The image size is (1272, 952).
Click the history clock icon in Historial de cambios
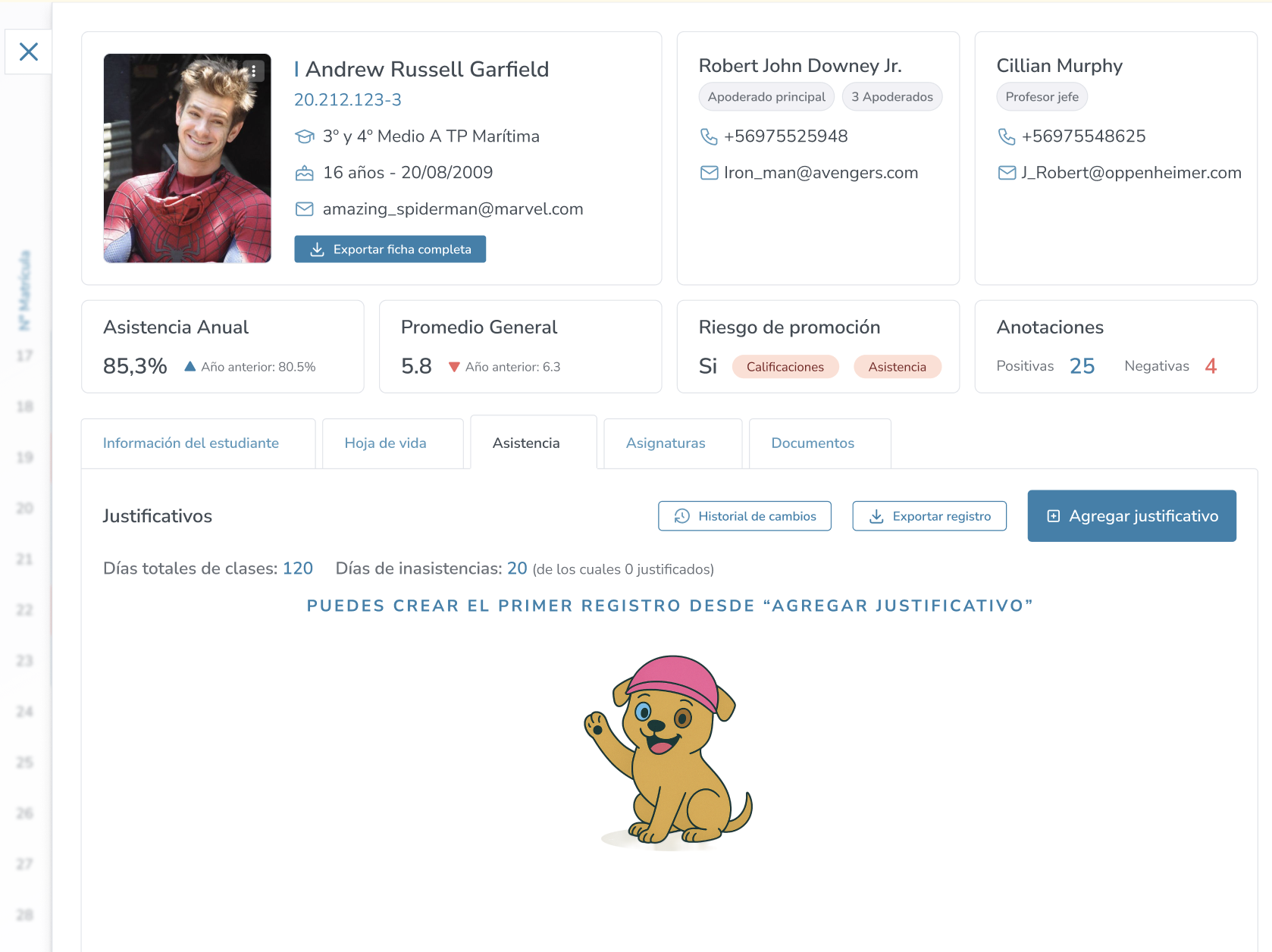click(682, 516)
